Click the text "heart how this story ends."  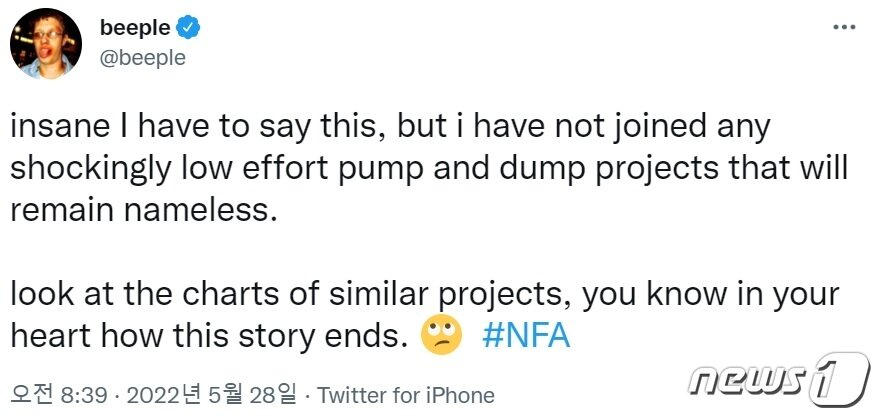click(x=207, y=335)
